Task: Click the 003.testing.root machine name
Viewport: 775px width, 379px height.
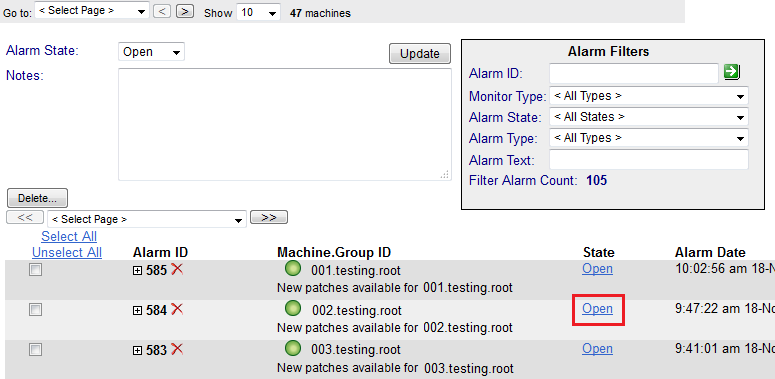Action: tap(356, 351)
